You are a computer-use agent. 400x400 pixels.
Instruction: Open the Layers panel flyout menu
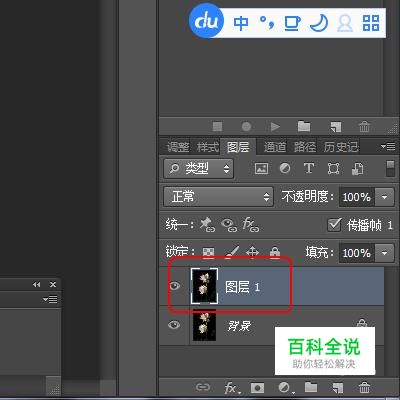pyautogui.click(x=388, y=146)
